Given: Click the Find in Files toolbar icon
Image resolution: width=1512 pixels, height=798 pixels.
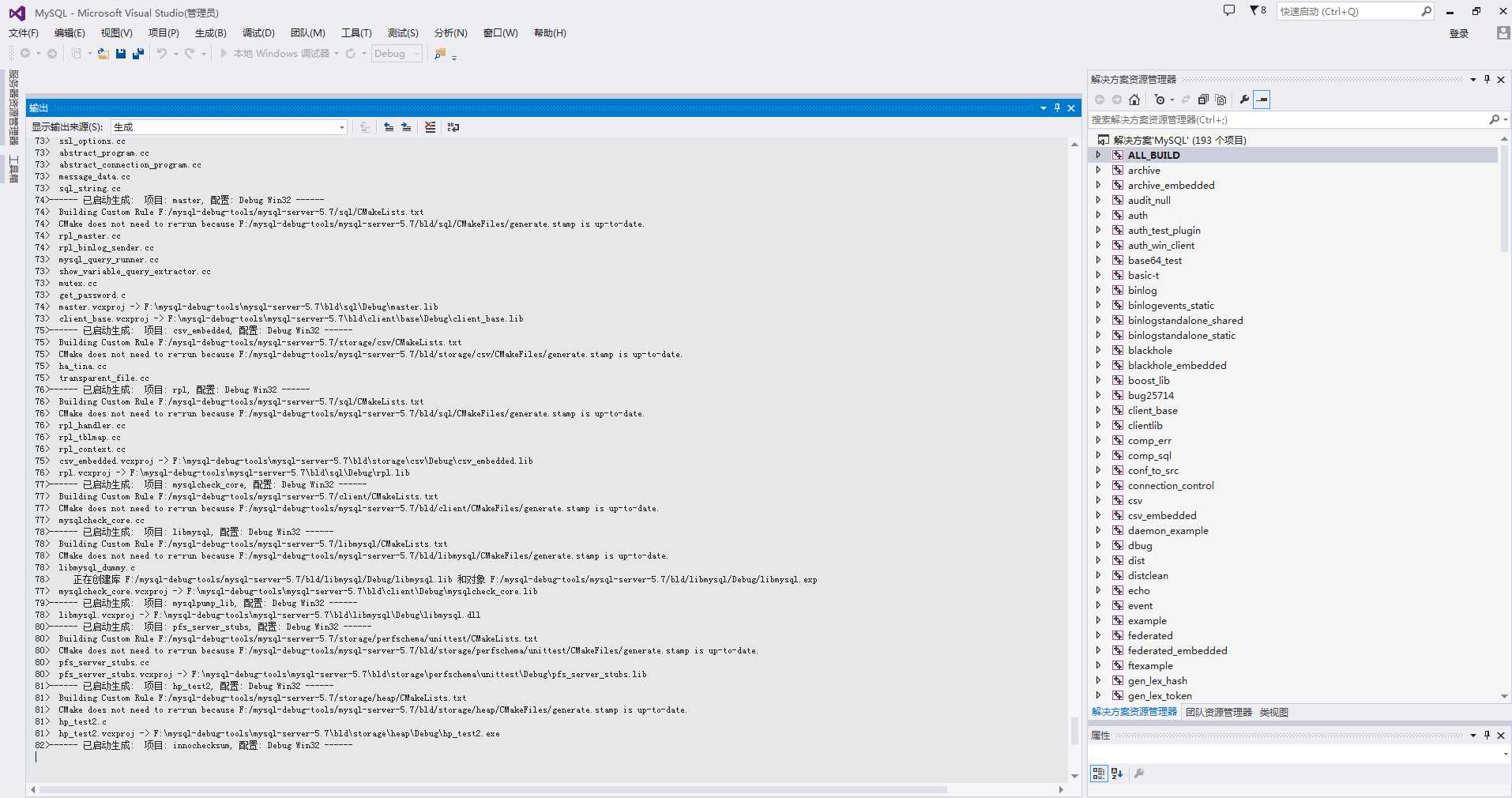Looking at the screenshot, I should click(440, 54).
